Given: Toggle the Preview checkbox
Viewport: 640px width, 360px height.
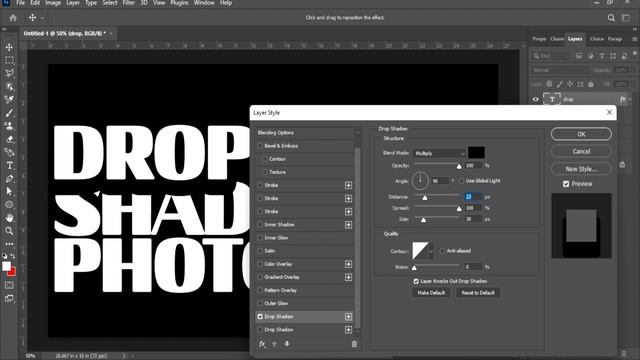Looking at the screenshot, I should click(566, 184).
